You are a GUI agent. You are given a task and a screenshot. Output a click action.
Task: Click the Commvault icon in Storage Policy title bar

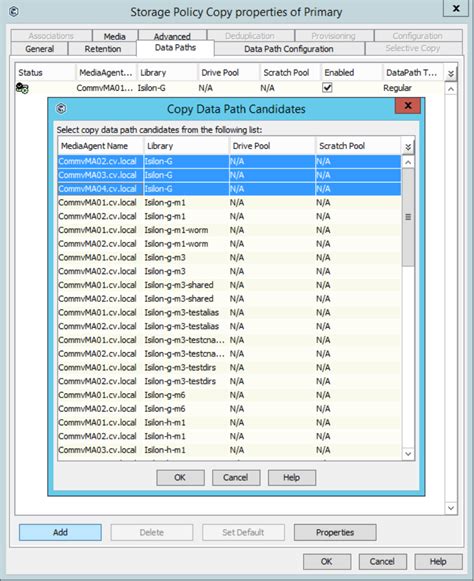click(14, 12)
